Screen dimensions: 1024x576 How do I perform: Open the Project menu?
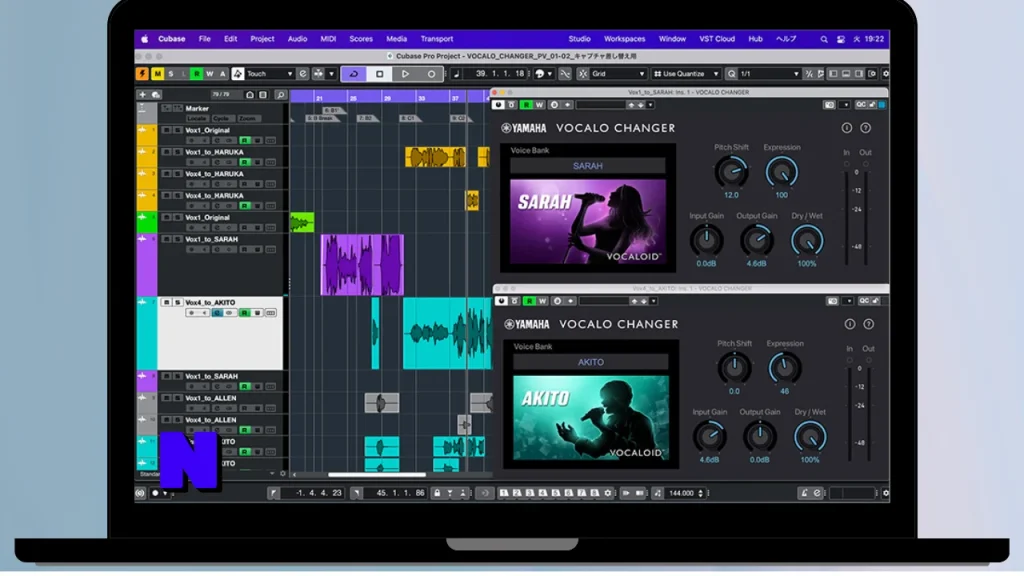[x=262, y=39]
